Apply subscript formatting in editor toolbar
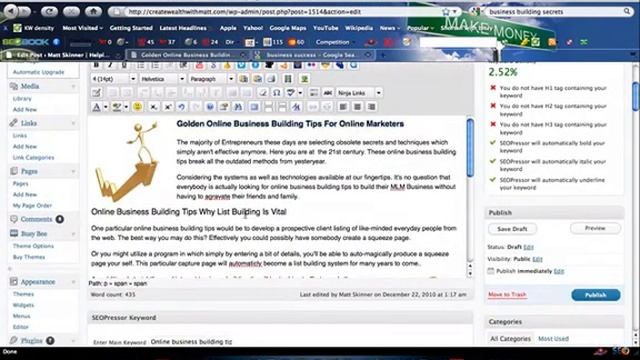The height and width of the screenshot is (360, 640). click(x=153, y=107)
